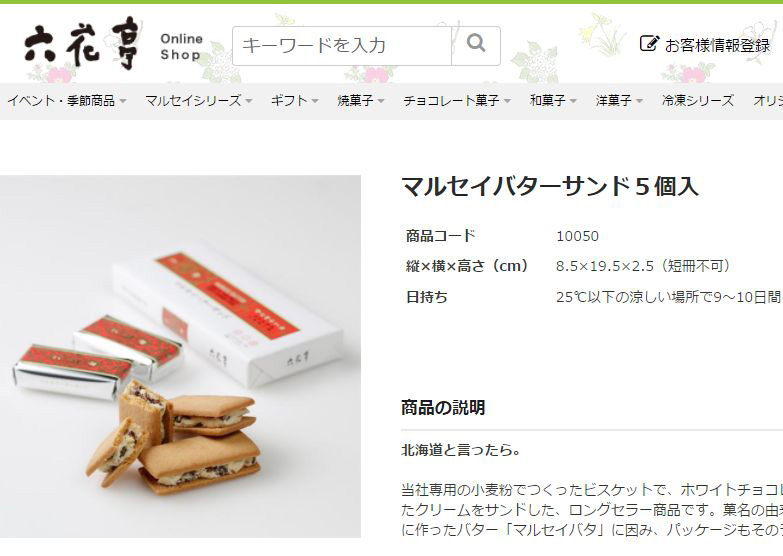The height and width of the screenshot is (556, 783).
Task: Click the arrow icon next to チョコレート菓子
Action: pyautogui.click(x=507, y=101)
